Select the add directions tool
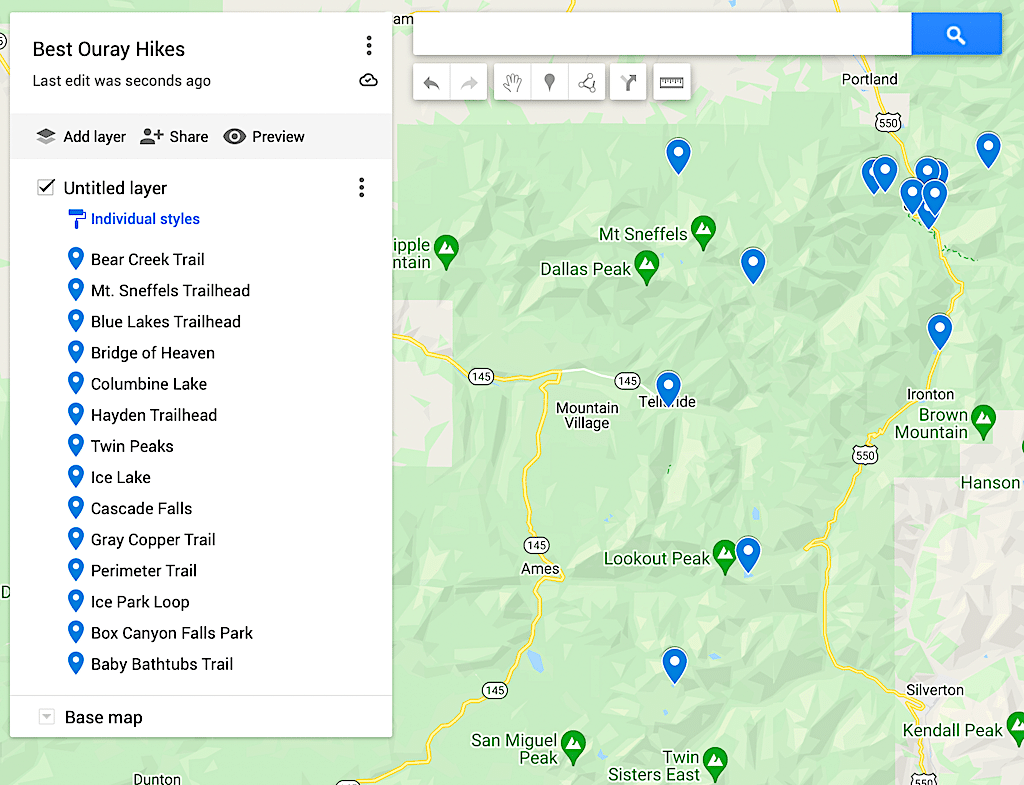 coord(628,83)
